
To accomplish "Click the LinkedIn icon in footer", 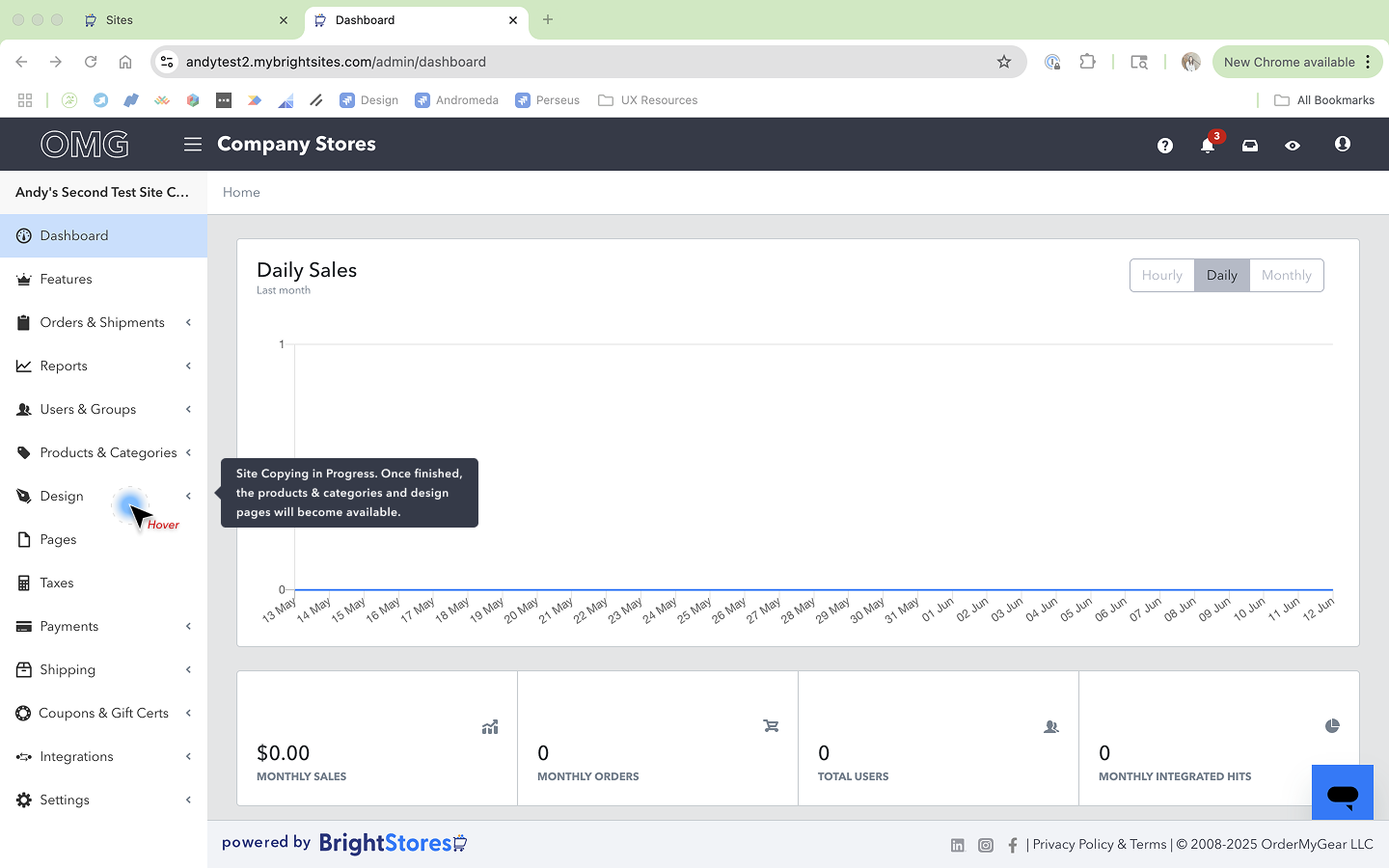I will click(x=957, y=845).
